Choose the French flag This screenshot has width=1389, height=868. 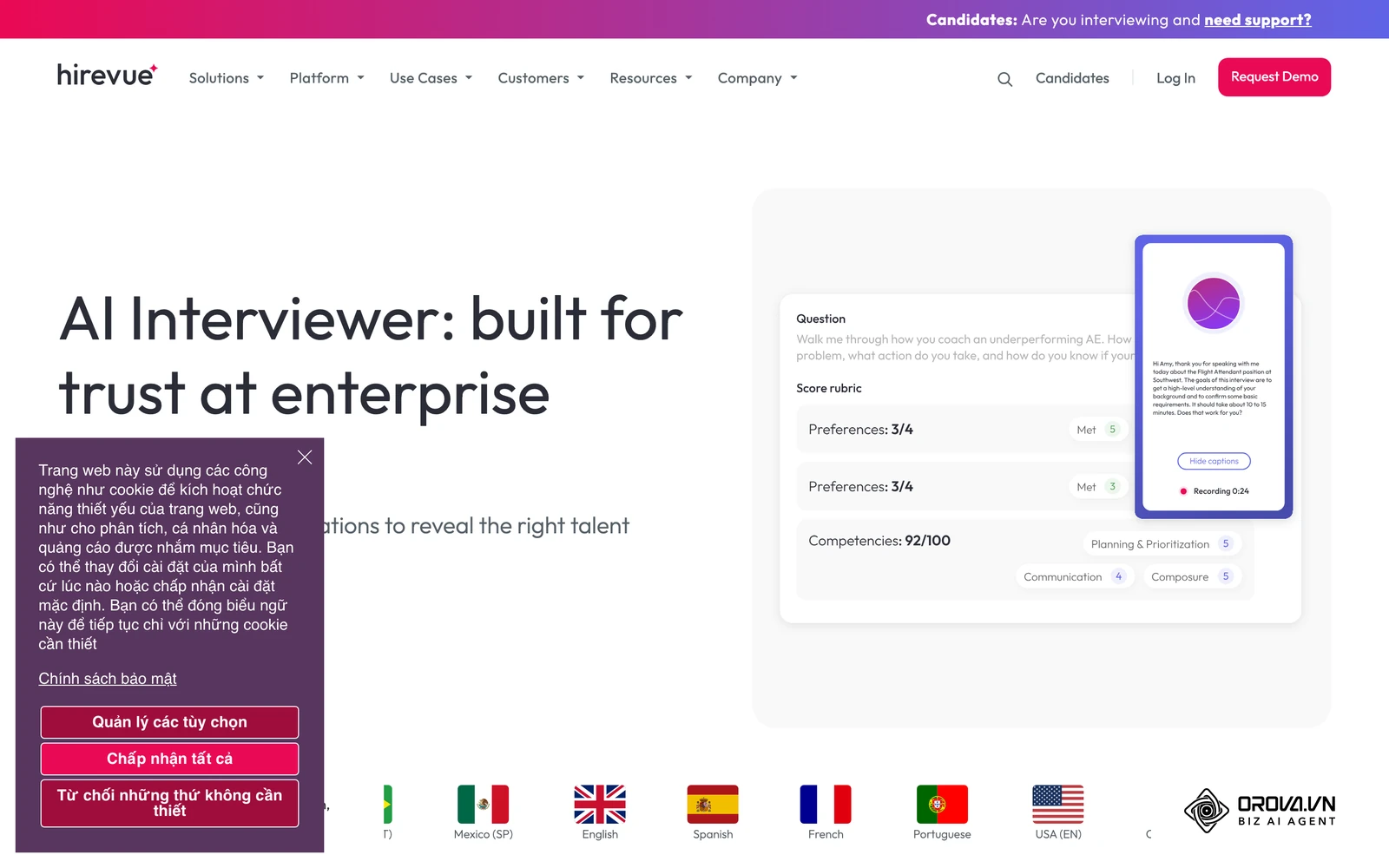826,804
